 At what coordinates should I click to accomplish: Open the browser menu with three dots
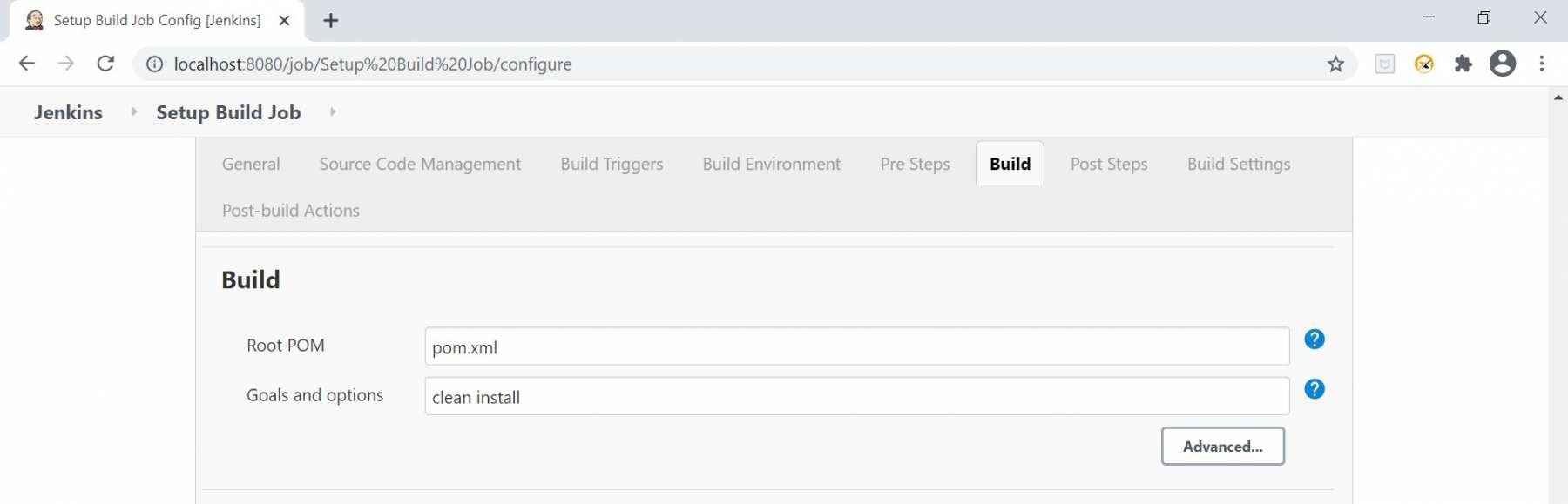coord(1544,64)
